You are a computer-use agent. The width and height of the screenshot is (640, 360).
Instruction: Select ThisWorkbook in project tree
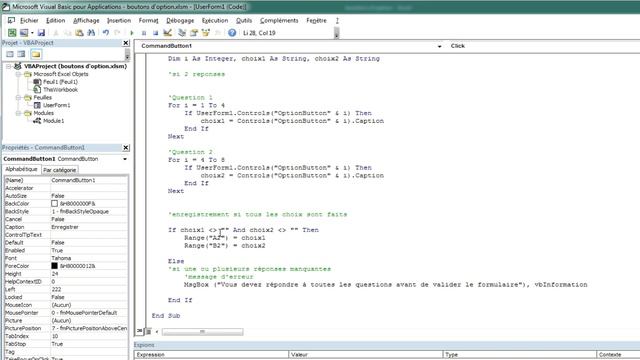[x=60, y=90]
